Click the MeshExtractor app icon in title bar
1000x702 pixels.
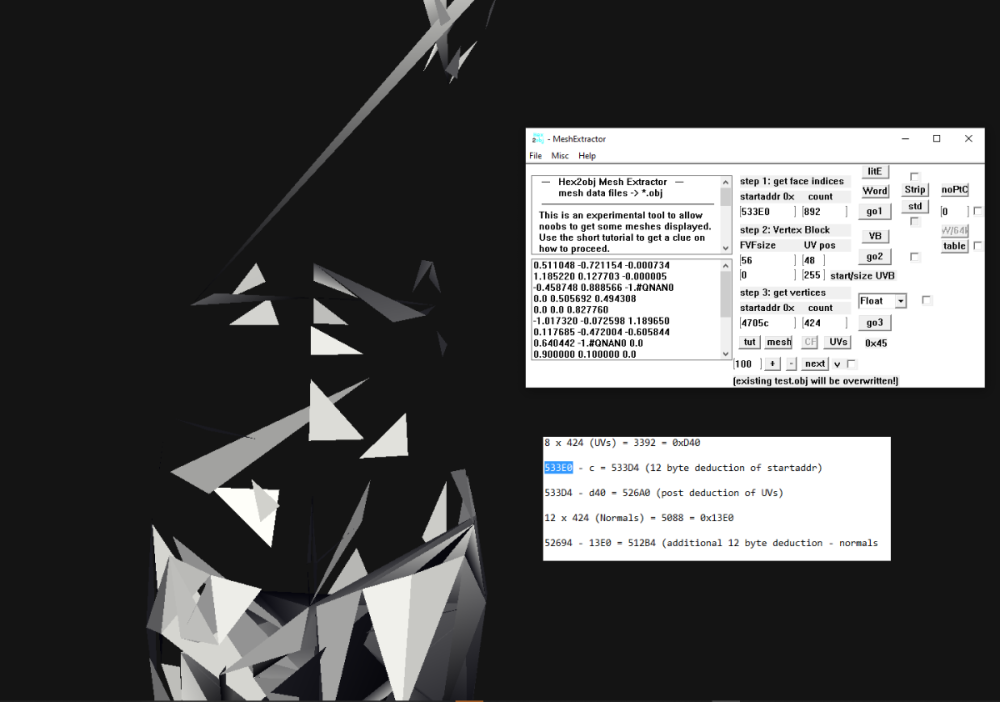point(538,139)
